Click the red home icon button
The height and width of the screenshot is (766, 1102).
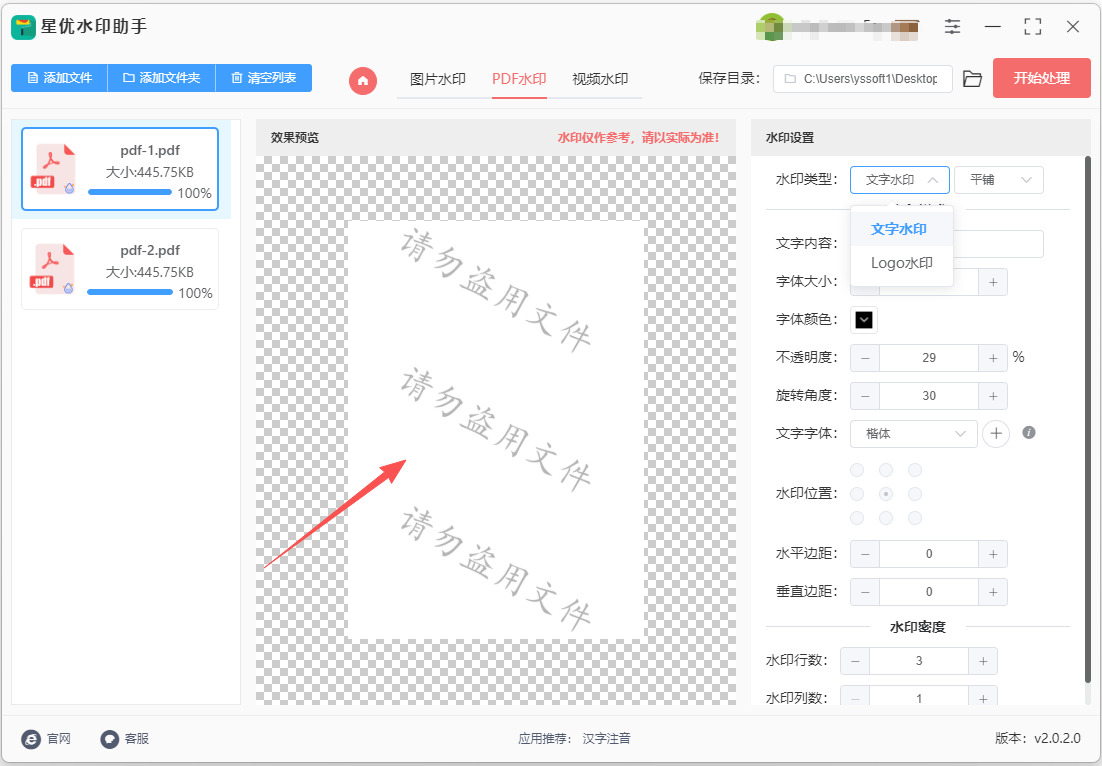(363, 80)
